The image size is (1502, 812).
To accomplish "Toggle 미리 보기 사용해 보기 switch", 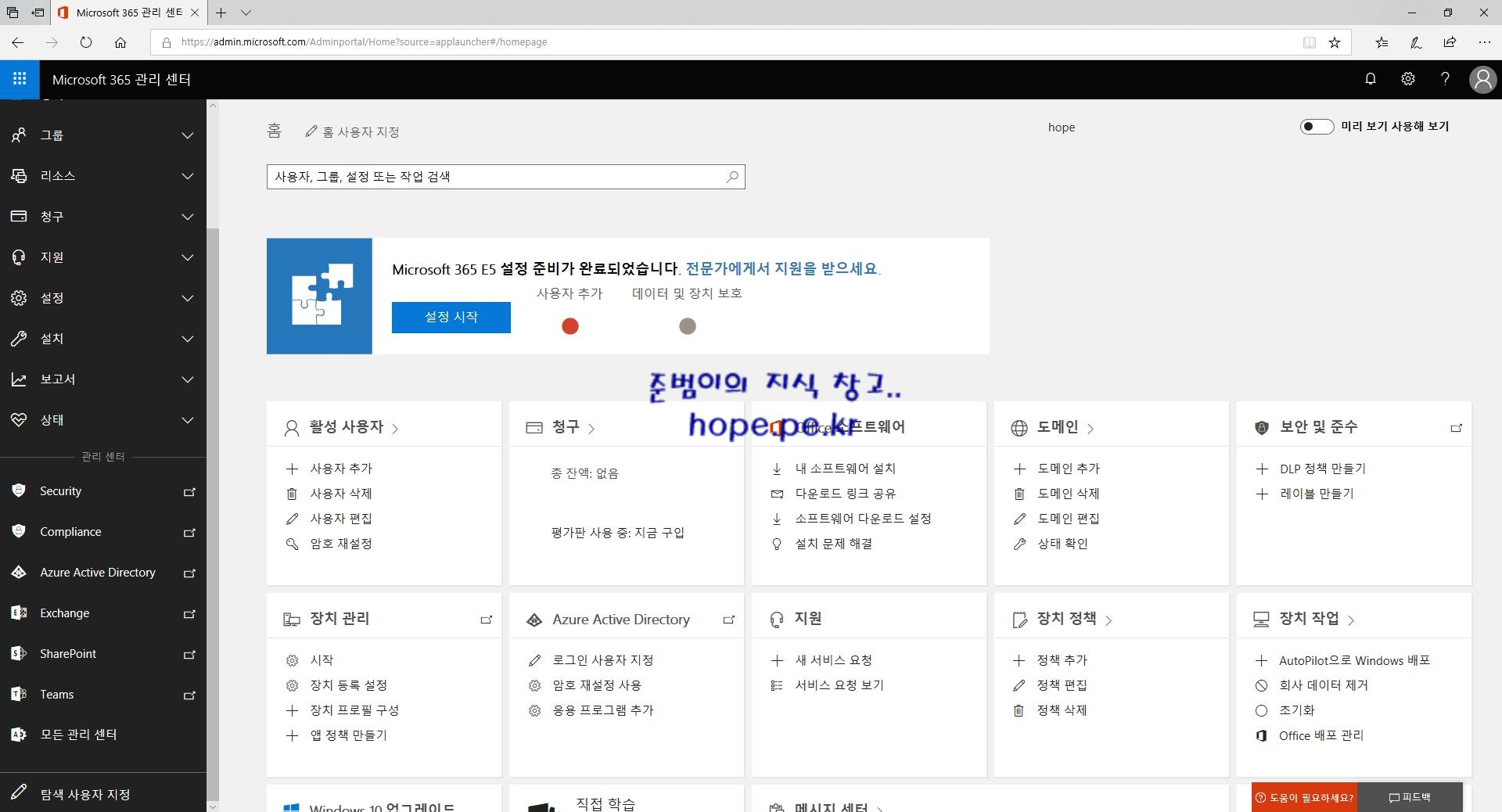I will [x=1317, y=127].
